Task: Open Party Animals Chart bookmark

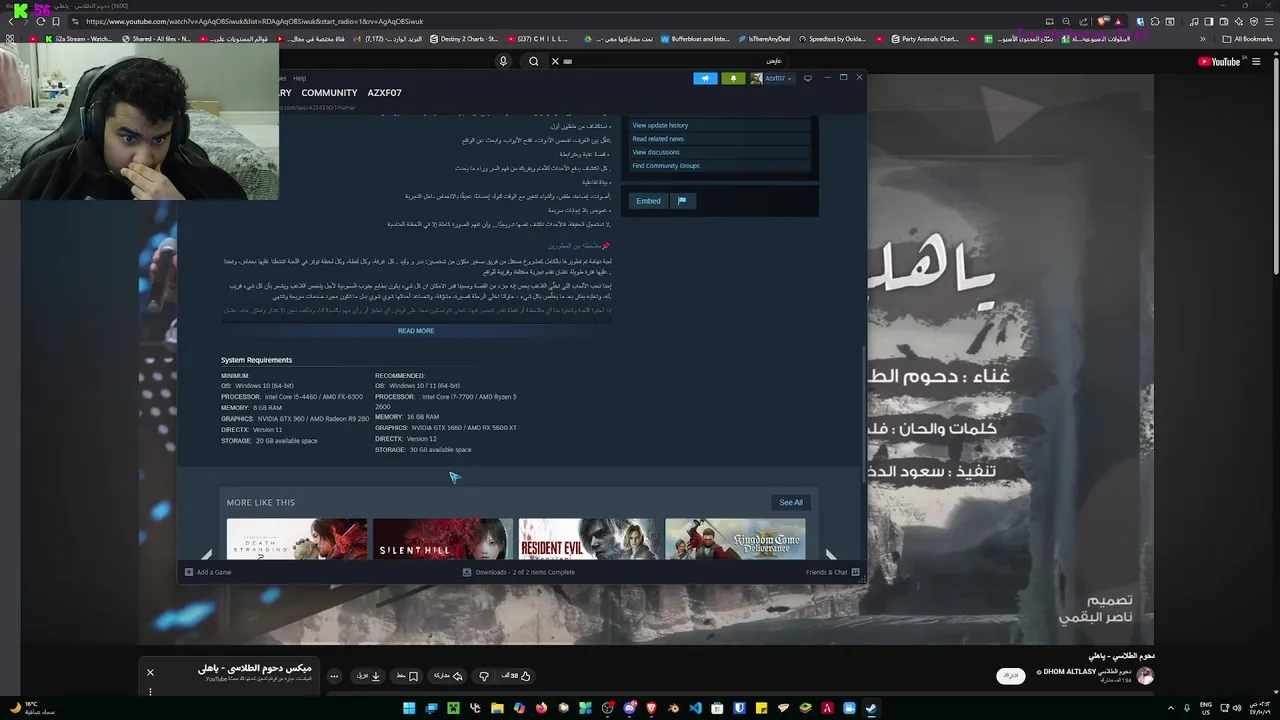Action: 925,39
